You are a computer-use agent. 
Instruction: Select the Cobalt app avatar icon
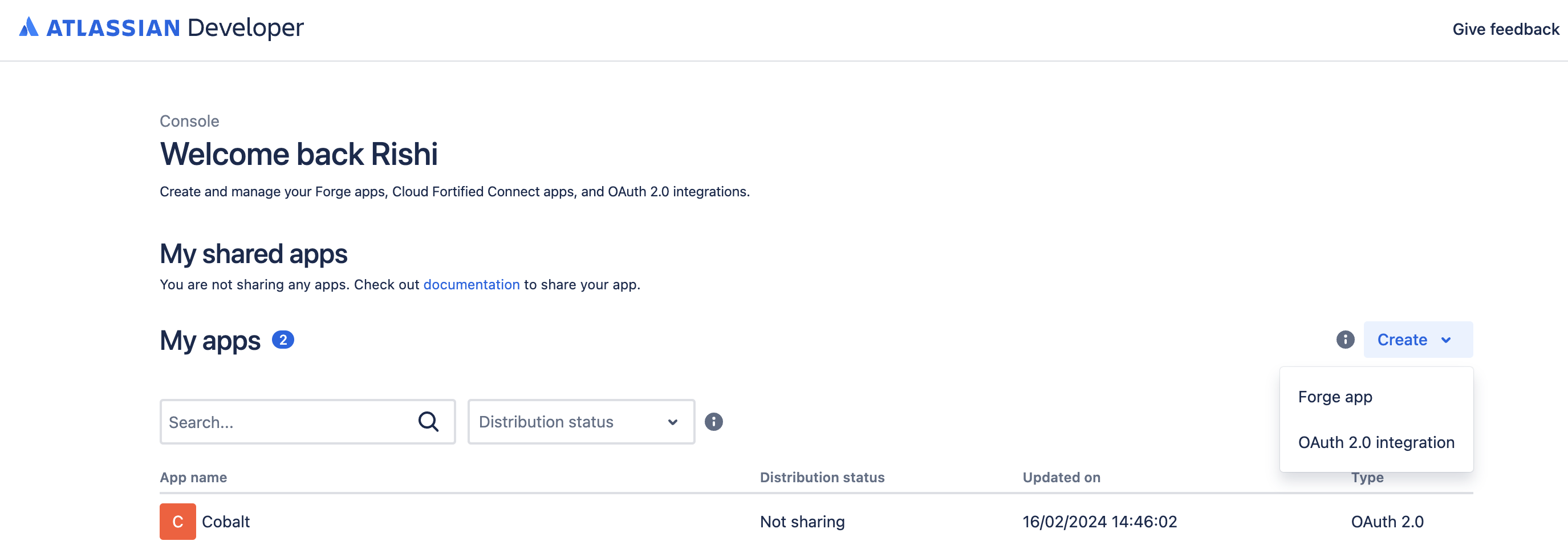177,522
